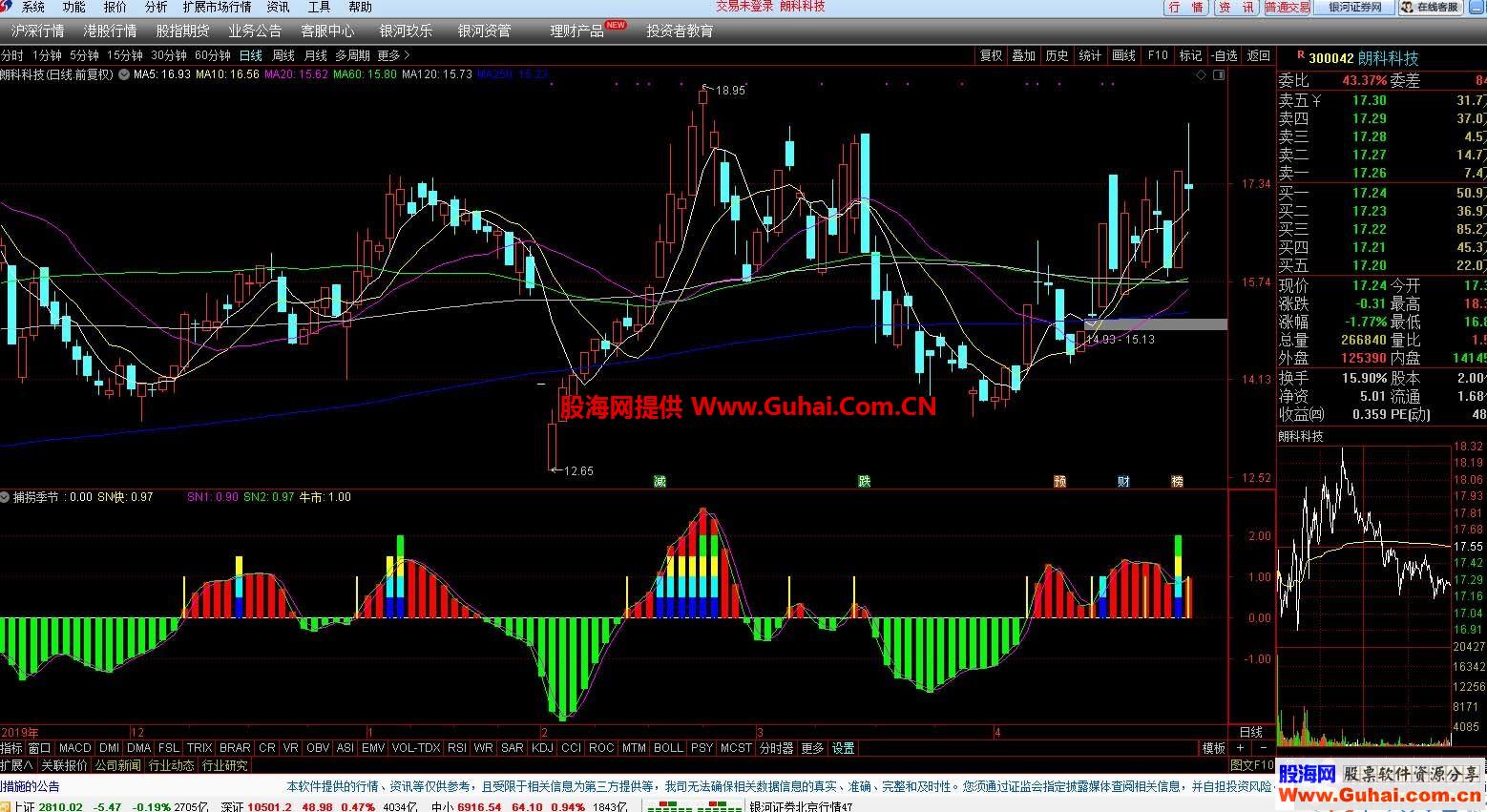Select 多周期 multi-period view
The height and width of the screenshot is (812, 1487).
352,55
